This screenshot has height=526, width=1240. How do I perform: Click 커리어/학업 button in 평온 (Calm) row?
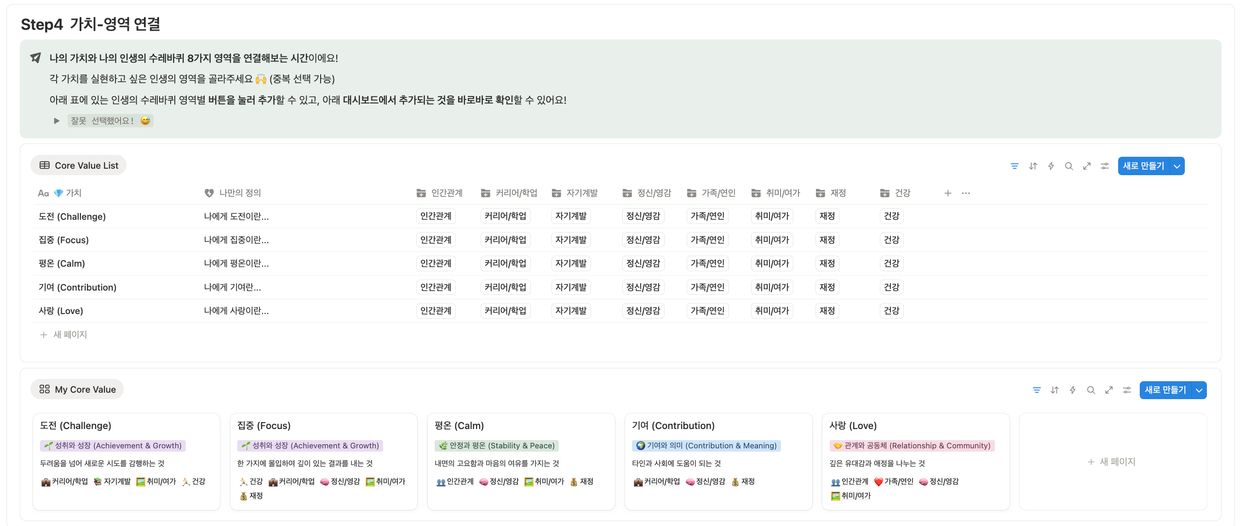coord(505,264)
